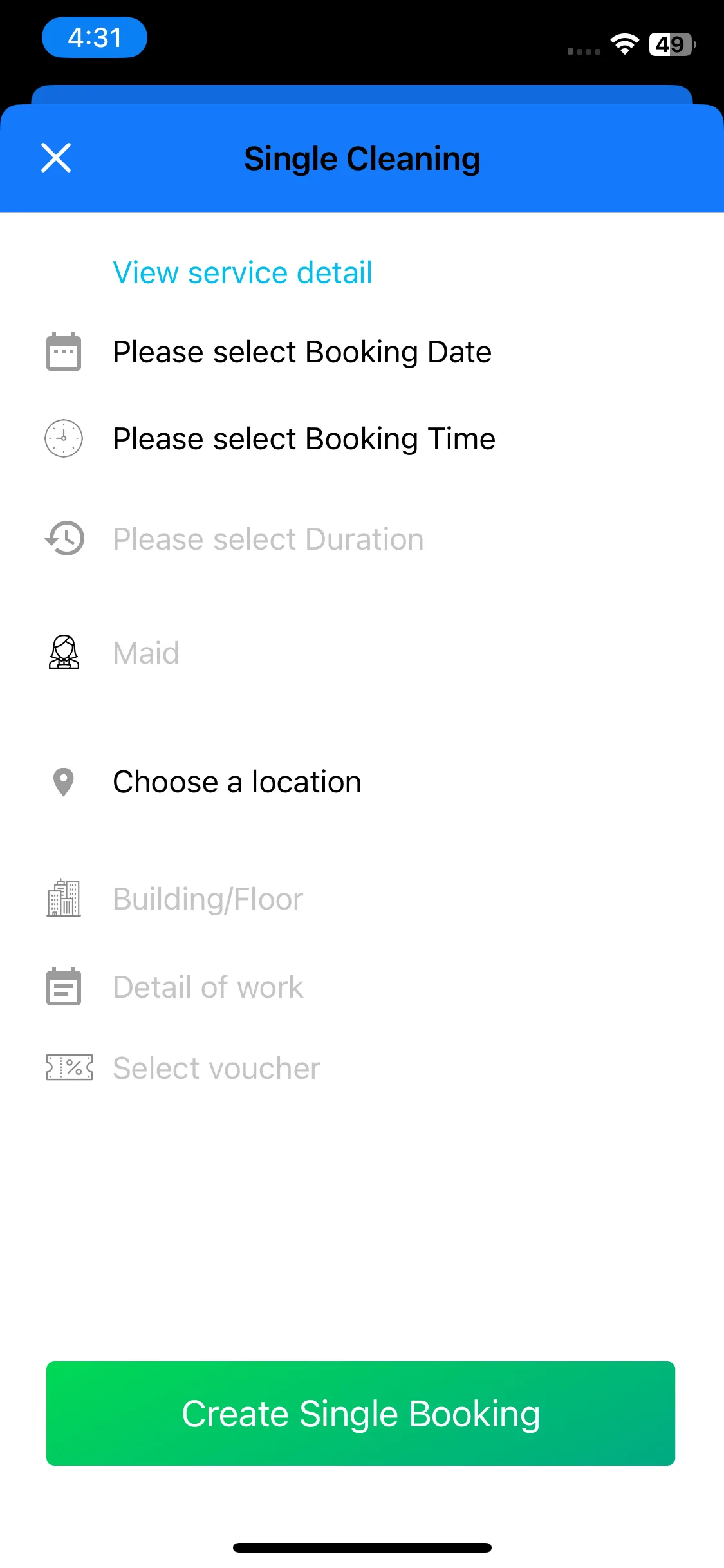
Task: Open View service detail link
Action: (x=243, y=272)
